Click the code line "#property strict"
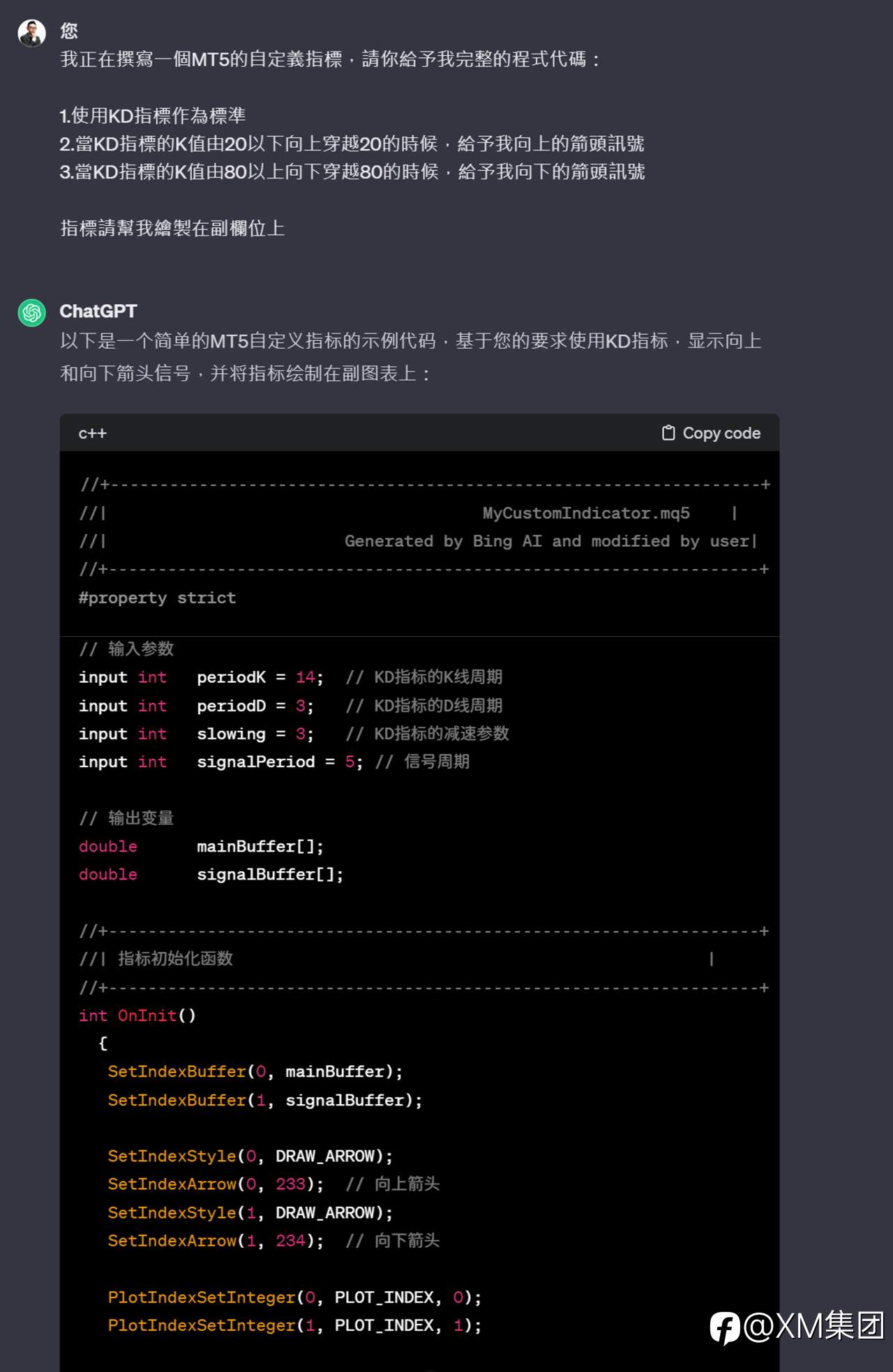Viewport: 893px width, 1372px height. pyautogui.click(x=158, y=598)
